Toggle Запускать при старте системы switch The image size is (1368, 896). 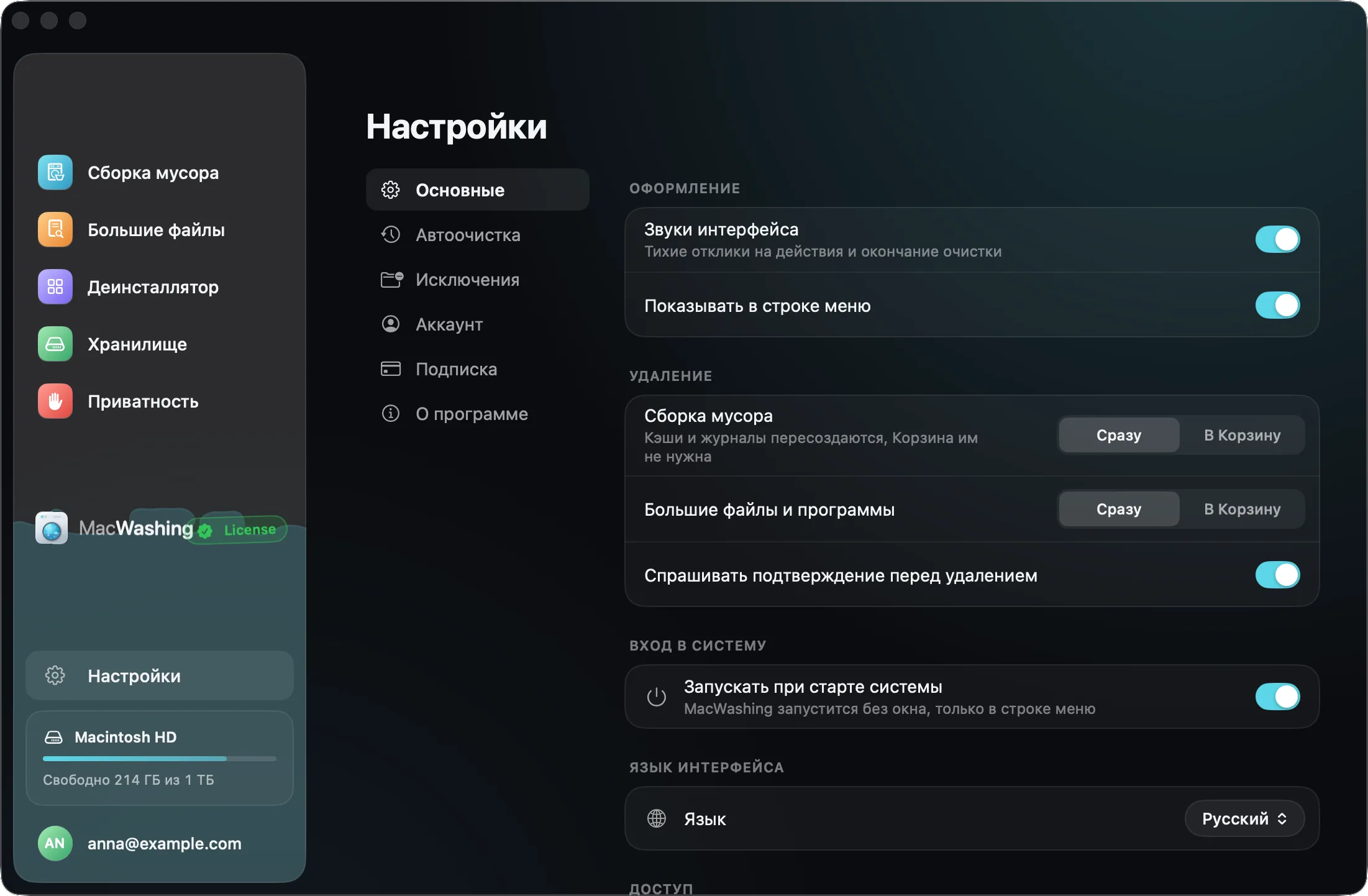click(x=1278, y=697)
